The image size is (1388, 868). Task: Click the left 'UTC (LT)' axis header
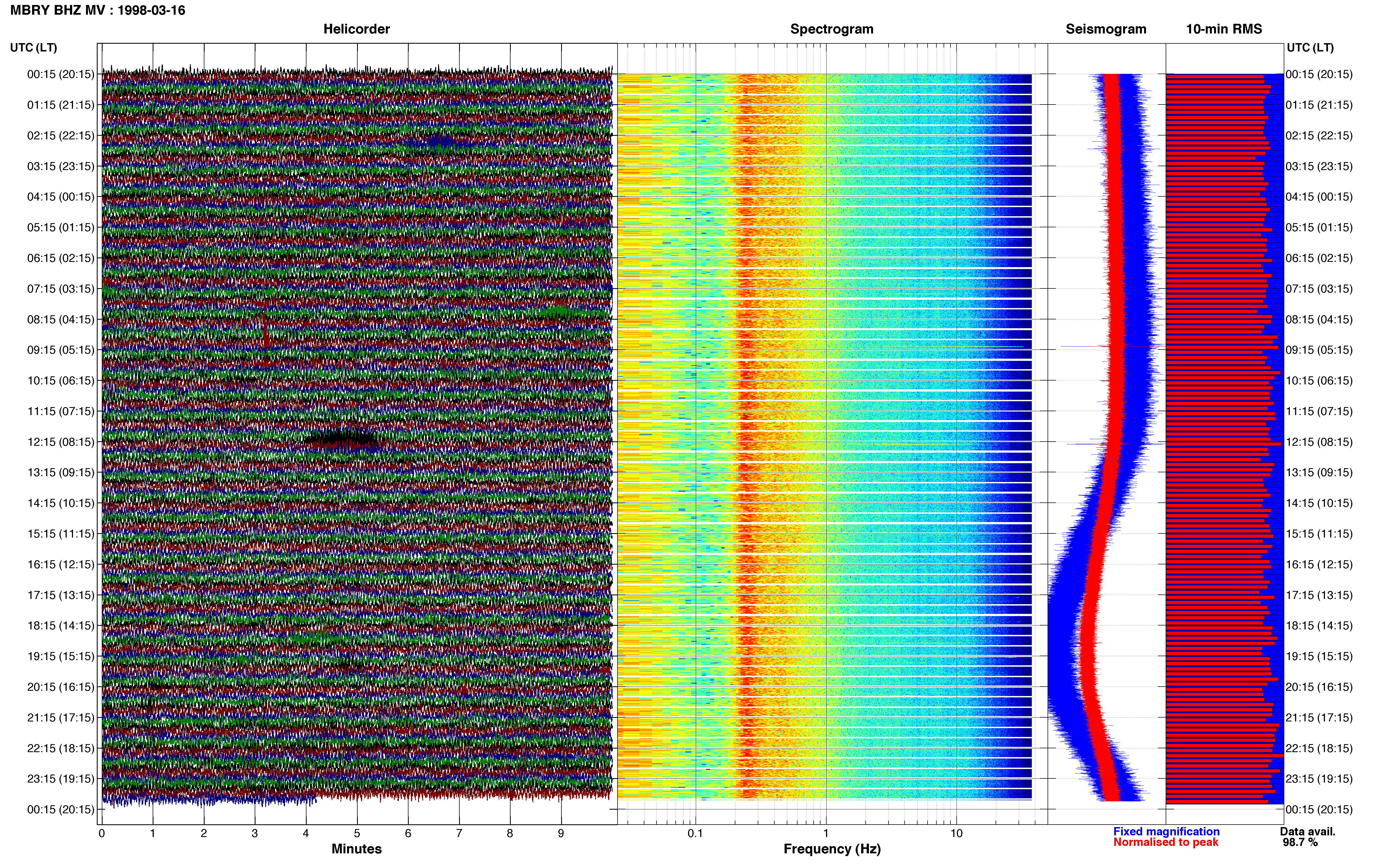(33, 48)
